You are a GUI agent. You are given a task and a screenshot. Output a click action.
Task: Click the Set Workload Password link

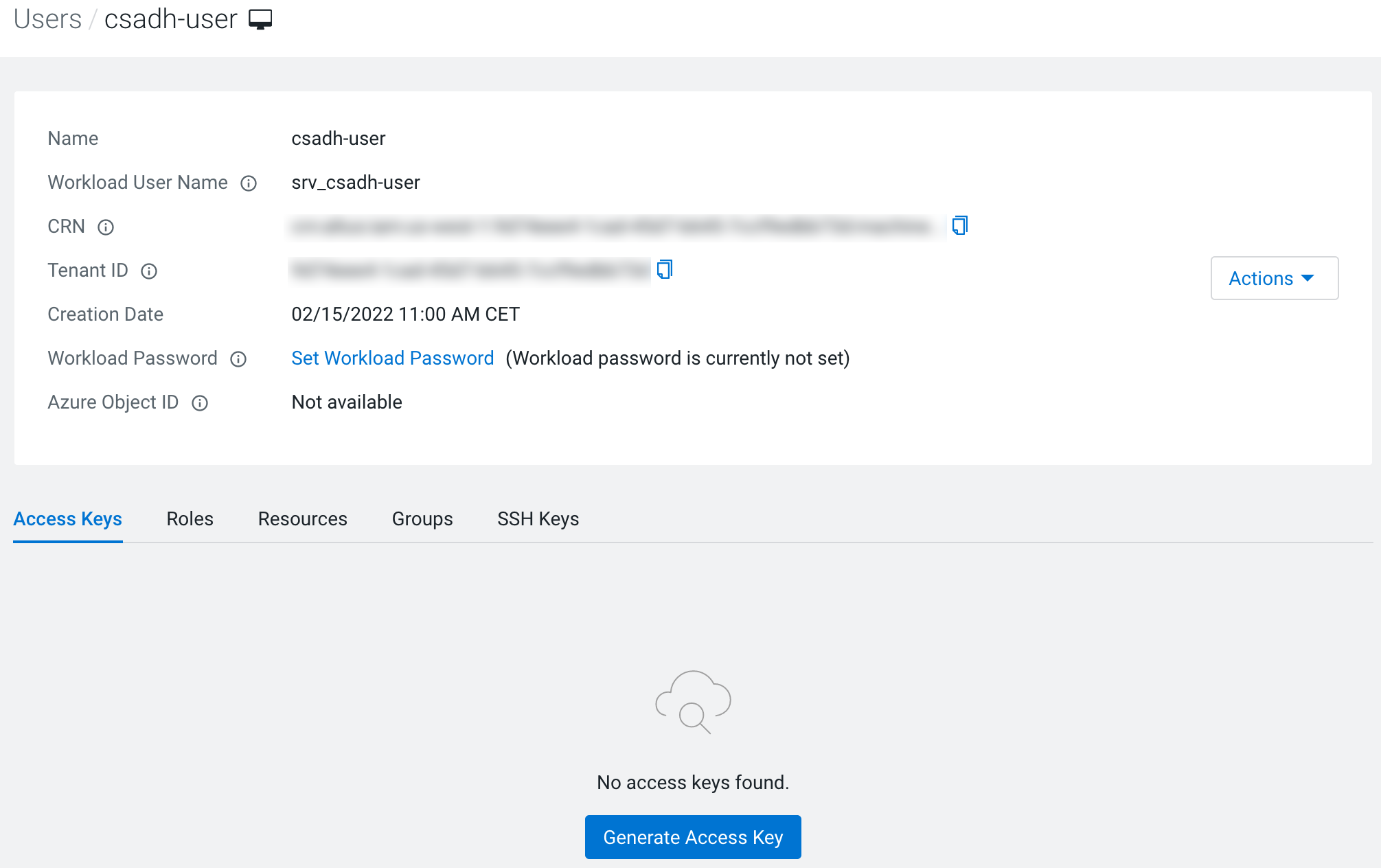(x=392, y=358)
